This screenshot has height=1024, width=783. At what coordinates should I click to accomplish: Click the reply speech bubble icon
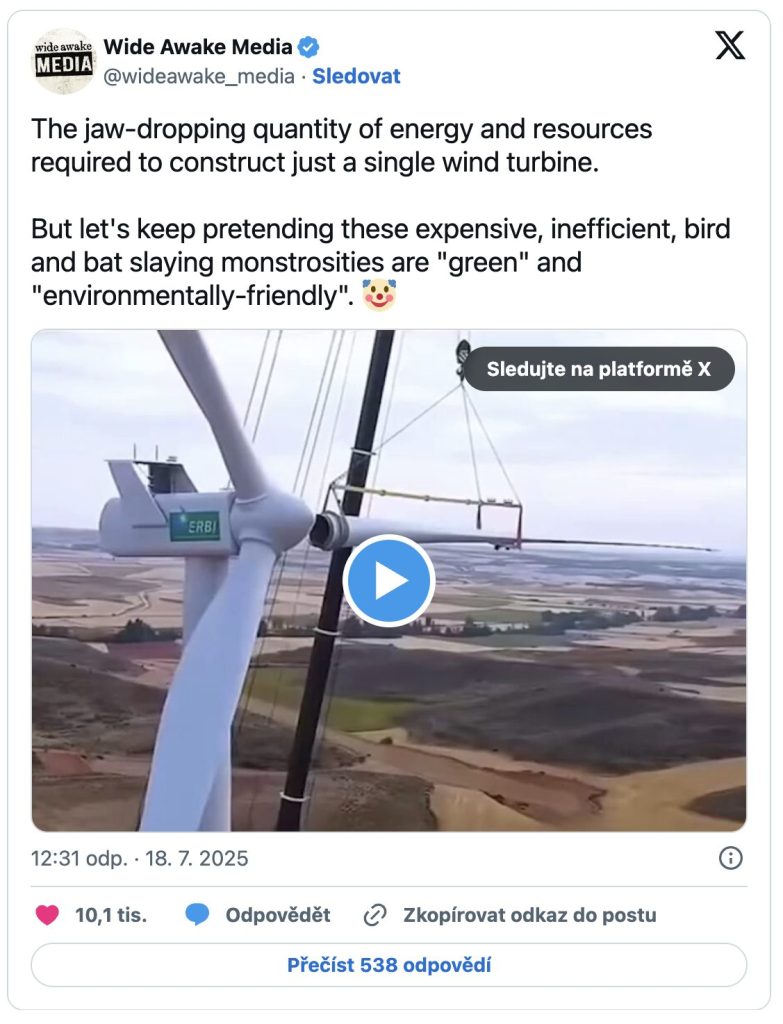(x=198, y=914)
